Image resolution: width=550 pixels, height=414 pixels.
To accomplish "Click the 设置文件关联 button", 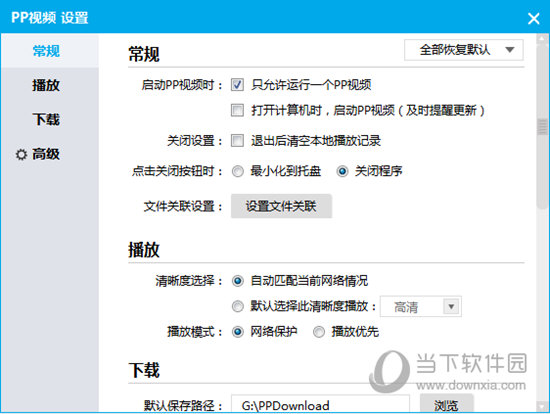I will point(281,206).
